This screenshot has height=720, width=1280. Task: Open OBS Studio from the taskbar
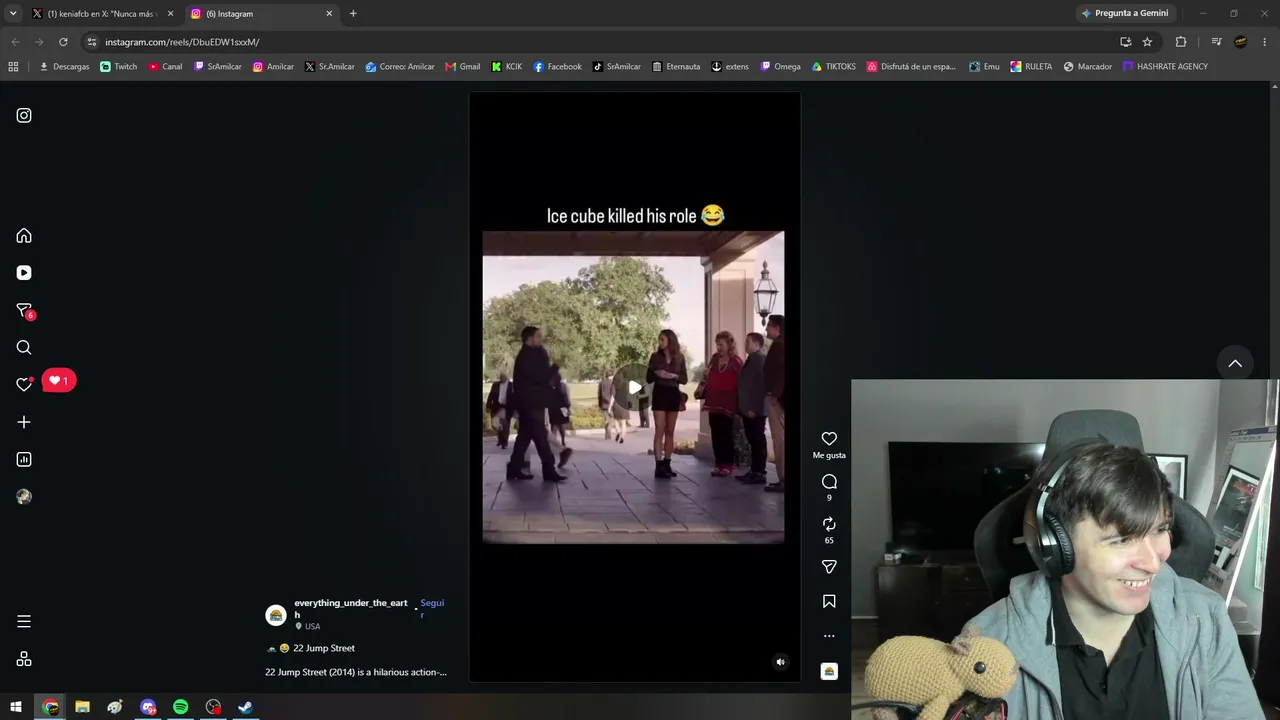(x=213, y=707)
